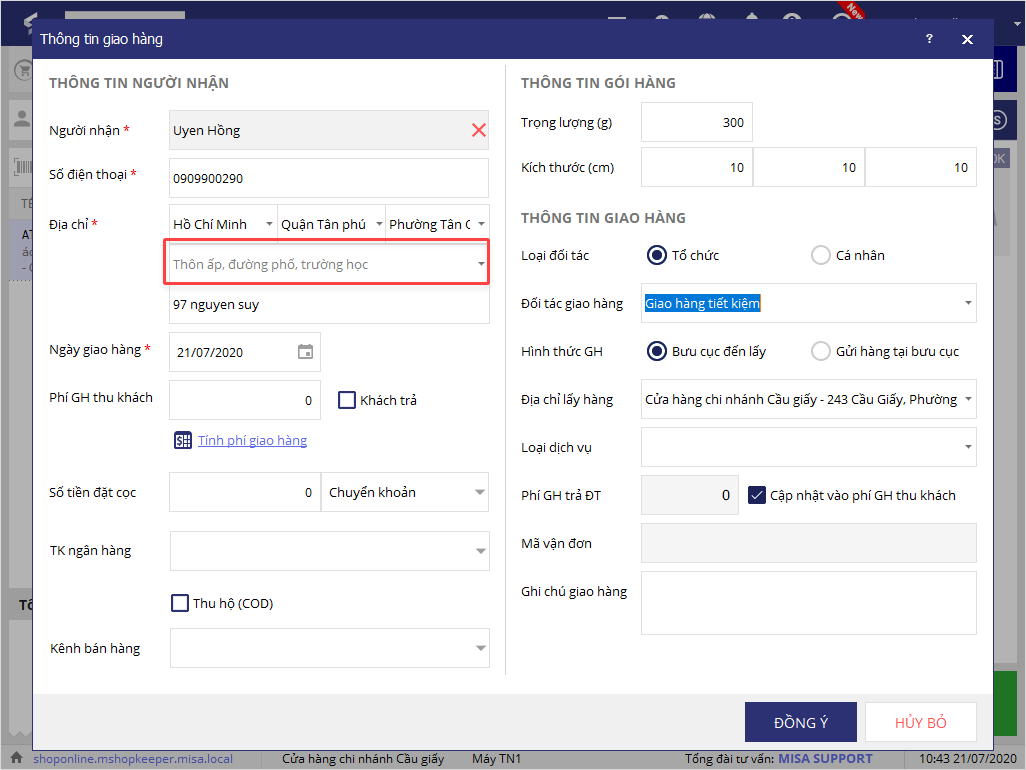Open the delivery date calendar picker

(x=305, y=352)
